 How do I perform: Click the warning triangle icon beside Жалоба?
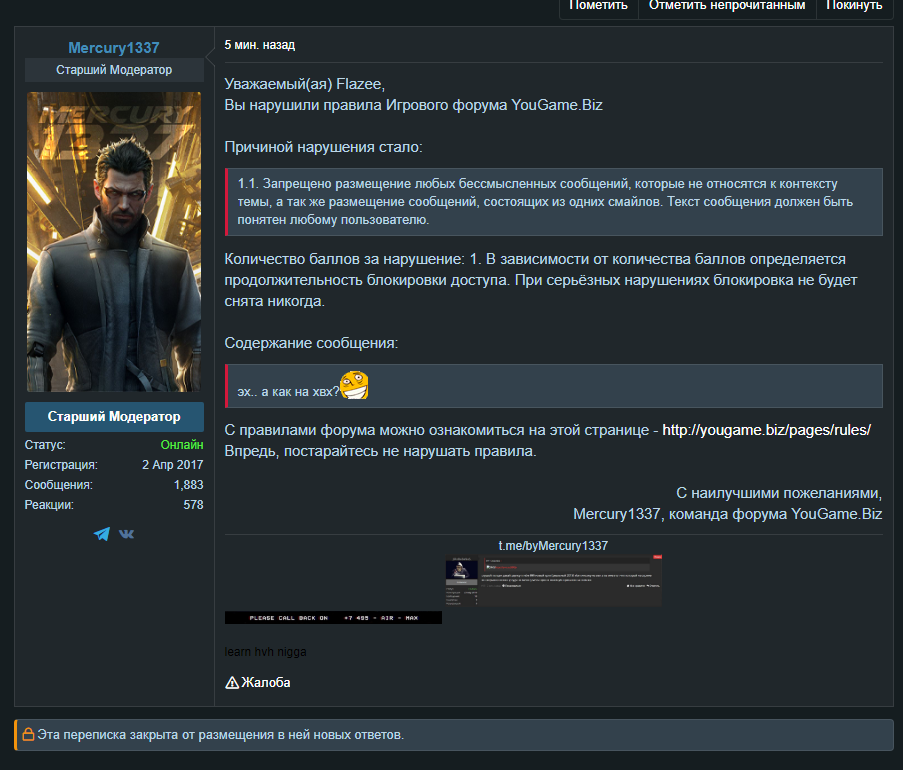pos(232,683)
